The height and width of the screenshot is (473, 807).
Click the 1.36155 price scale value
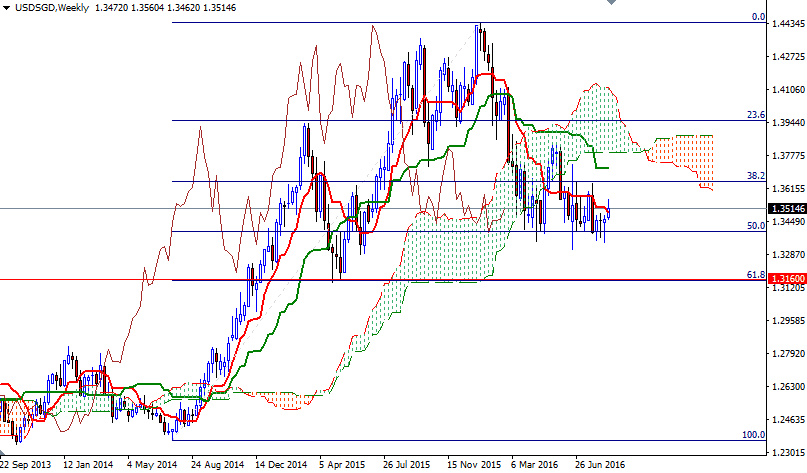[x=788, y=188]
